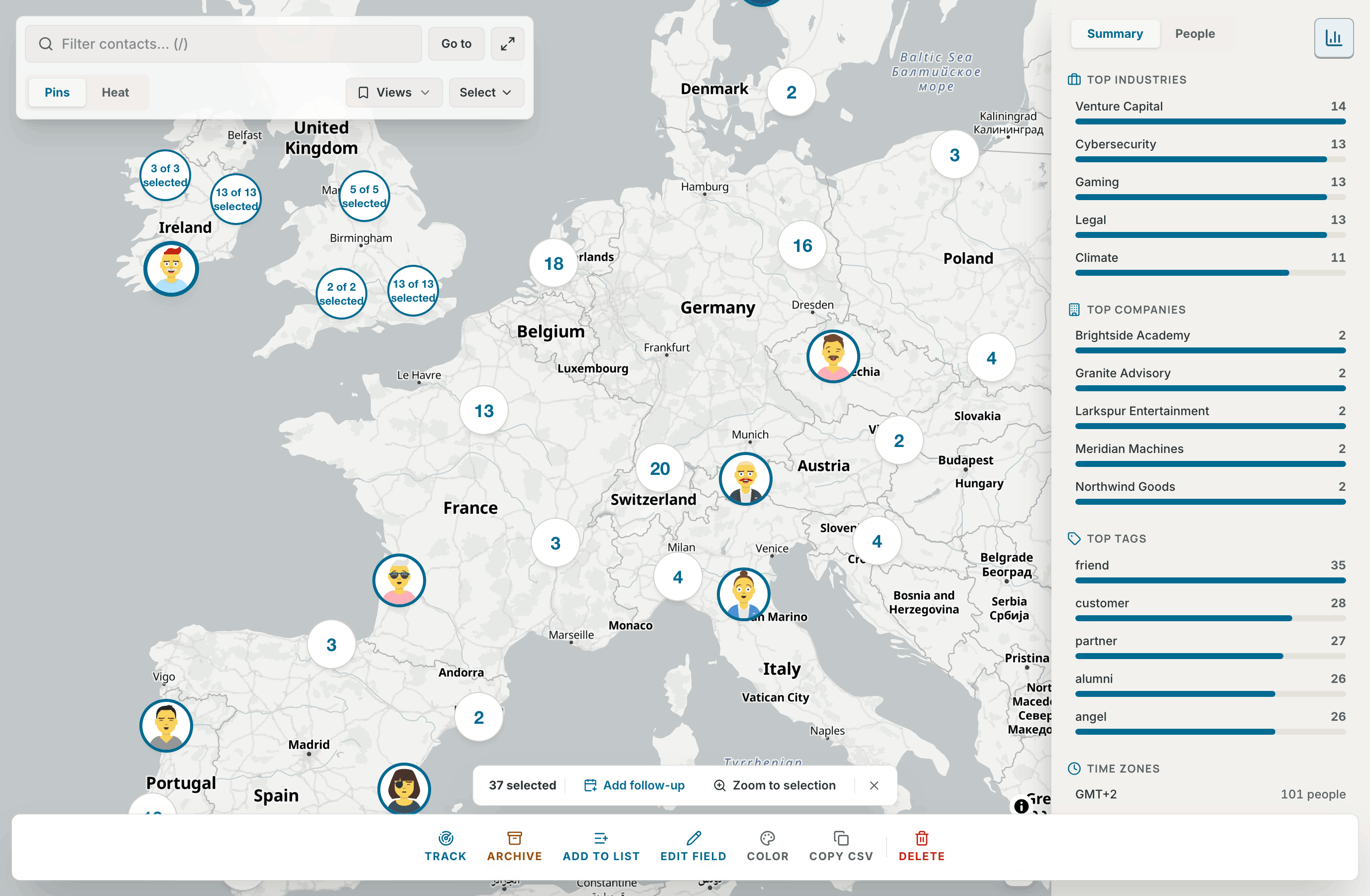The height and width of the screenshot is (896, 1370).
Task: Choose the Color palette action
Action: [x=767, y=846]
